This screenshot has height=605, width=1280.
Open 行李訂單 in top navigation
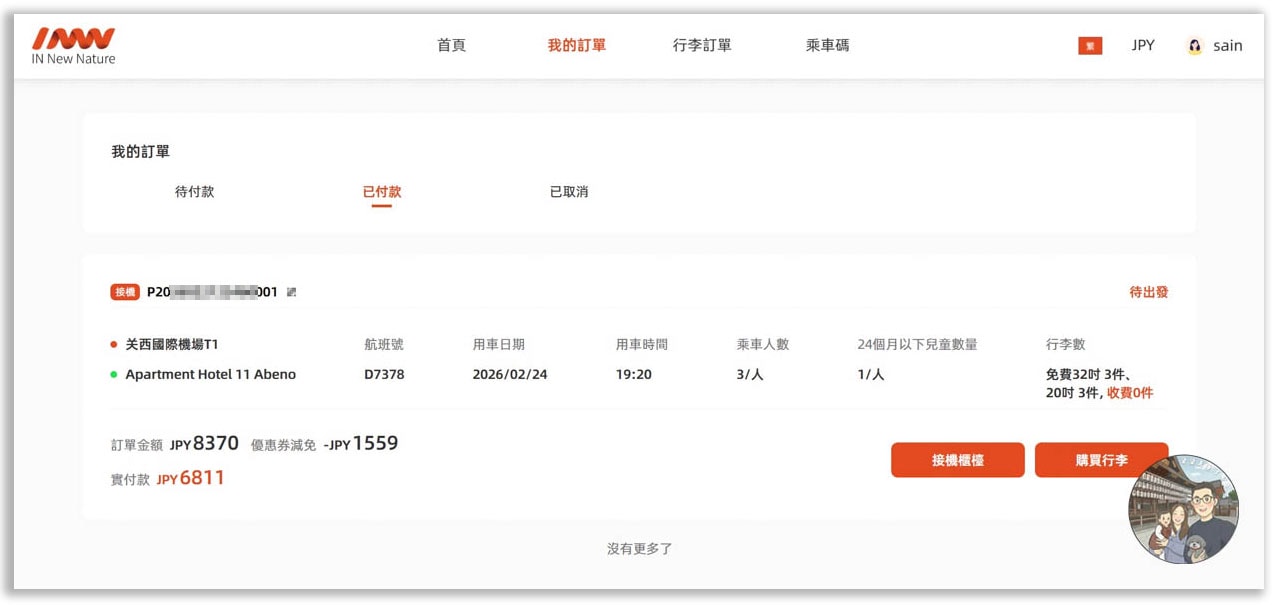[702, 45]
